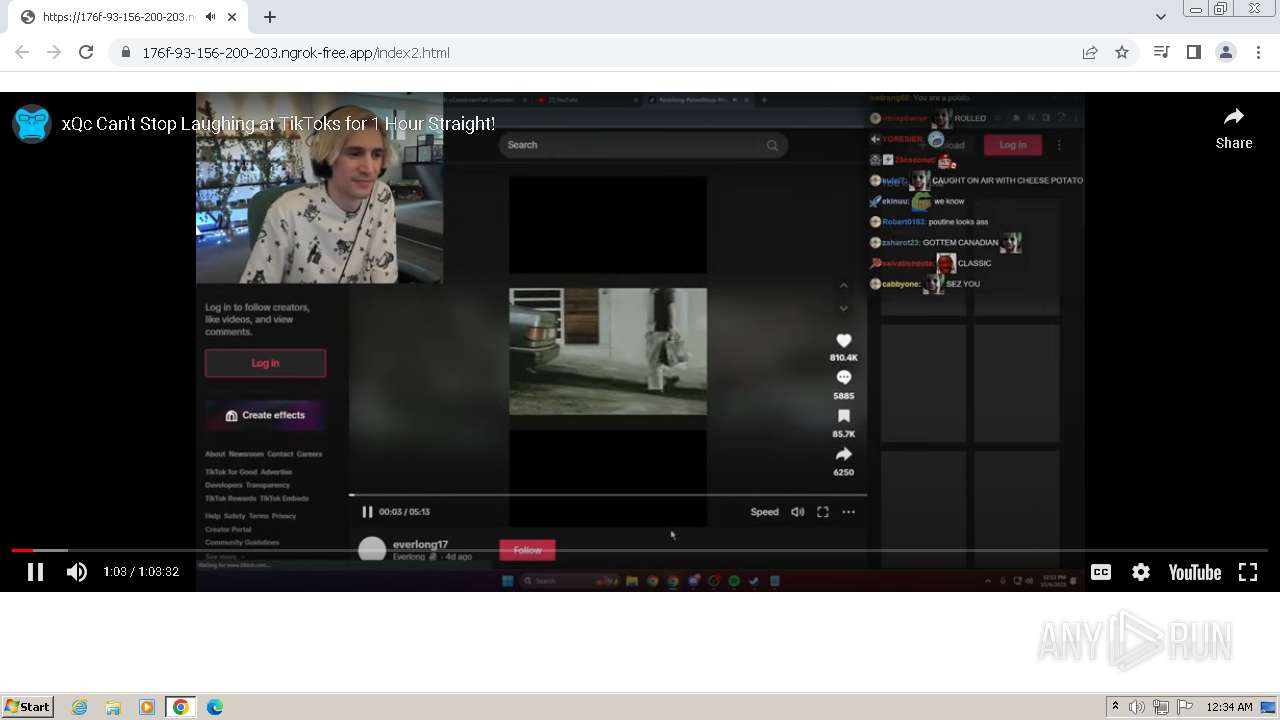Screen dimensions: 1280x720
Task: Toggle the Chrome side panel
Action: tap(1193, 52)
